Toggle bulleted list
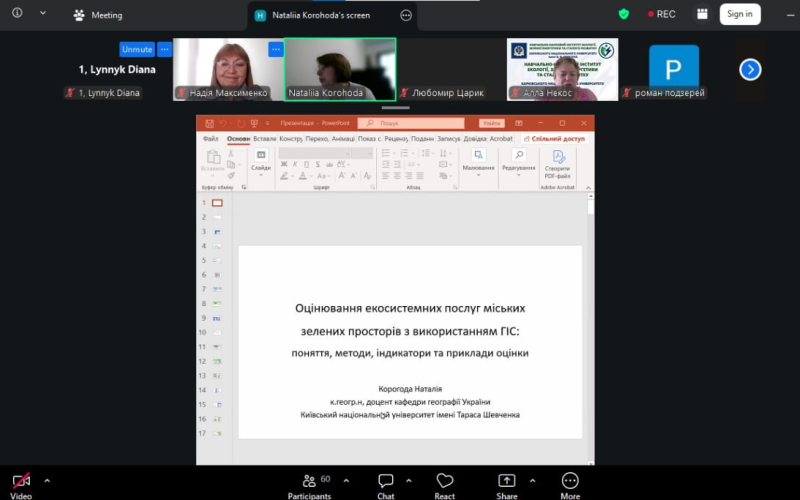The height and width of the screenshot is (500, 800). pos(386,153)
